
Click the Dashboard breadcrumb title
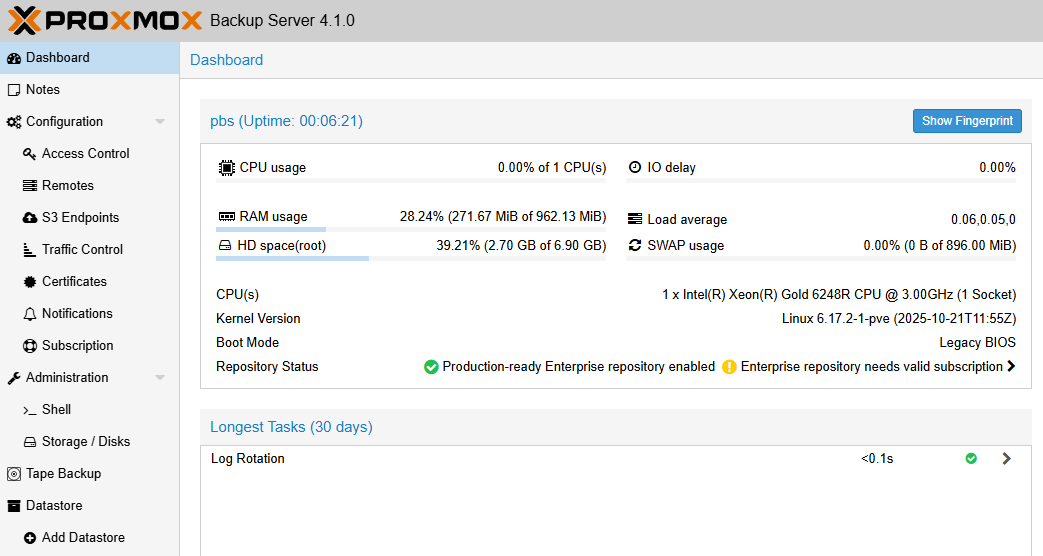[227, 60]
